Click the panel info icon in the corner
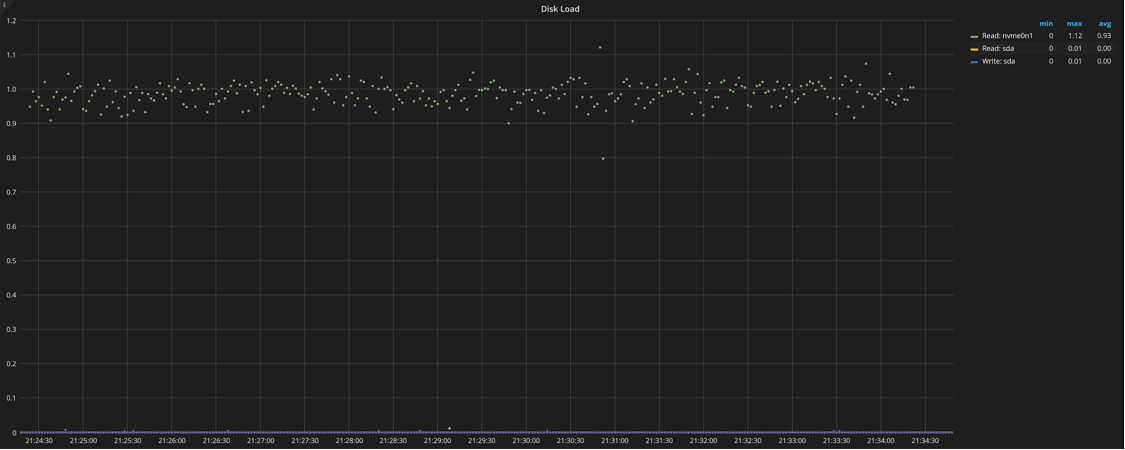 pyautogui.click(x=4, y=4)
